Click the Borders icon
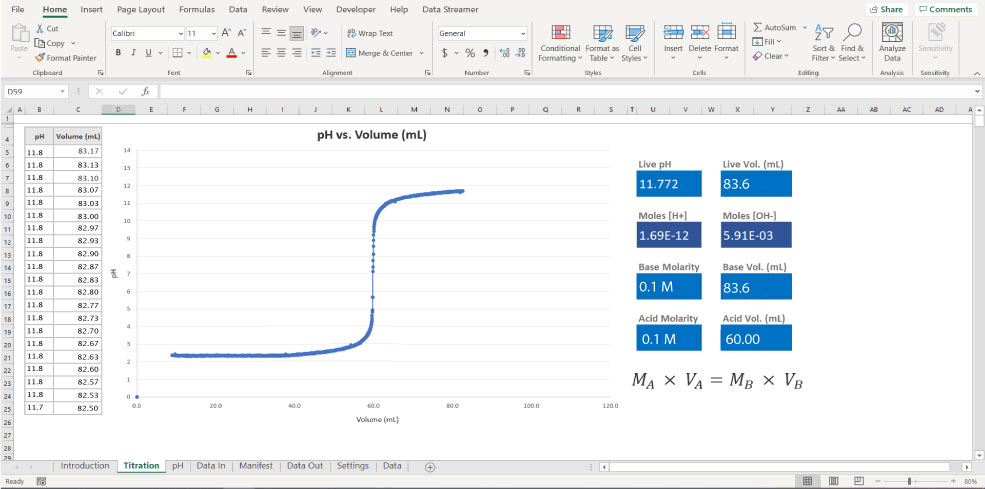The width and height of the screenshot is (985, 489). tap(178, 53)
